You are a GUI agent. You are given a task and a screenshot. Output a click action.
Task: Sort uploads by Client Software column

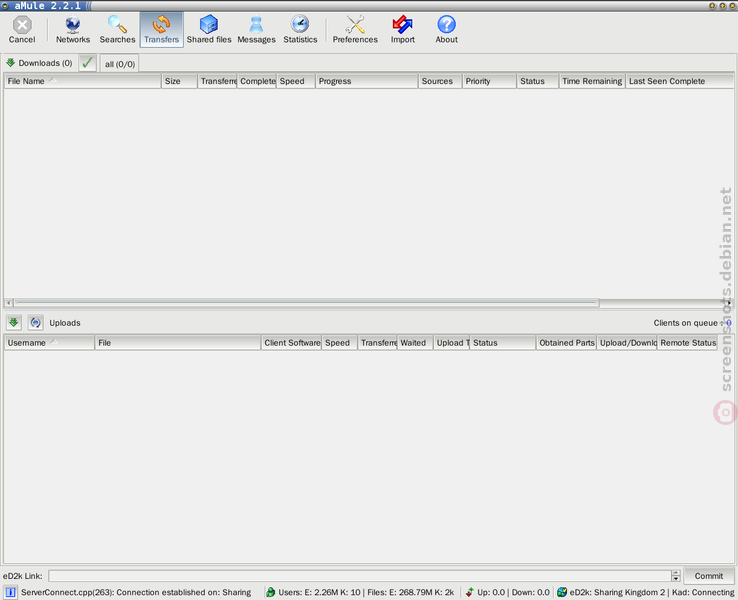pos(291,343)
